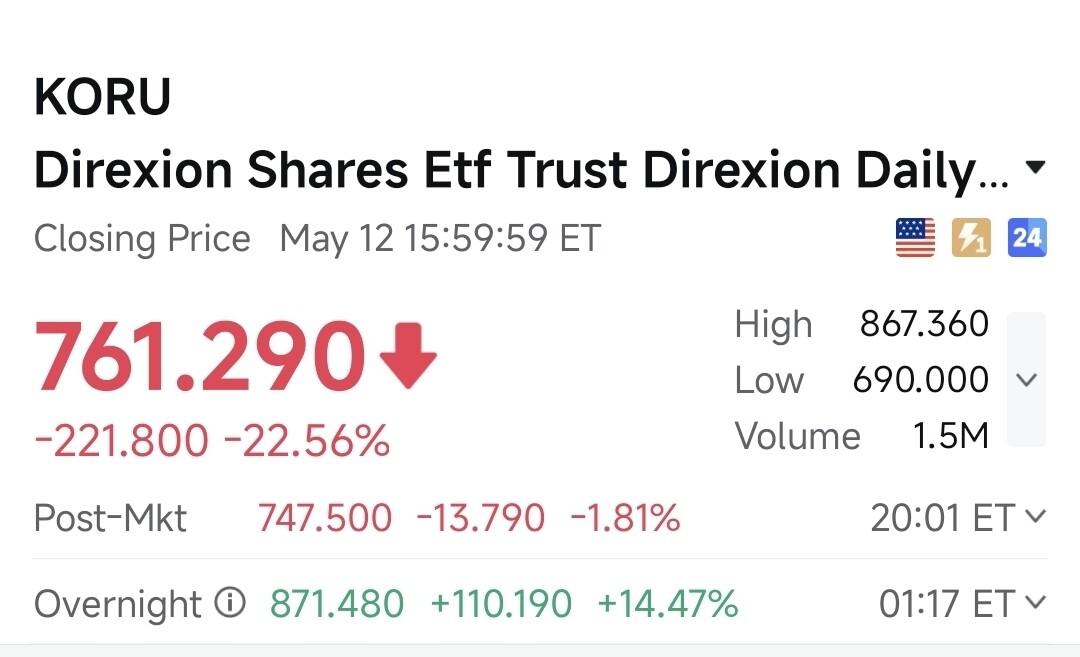Tap the High value 867.360
Screen dimensions: 1080x657
(924, 324)
